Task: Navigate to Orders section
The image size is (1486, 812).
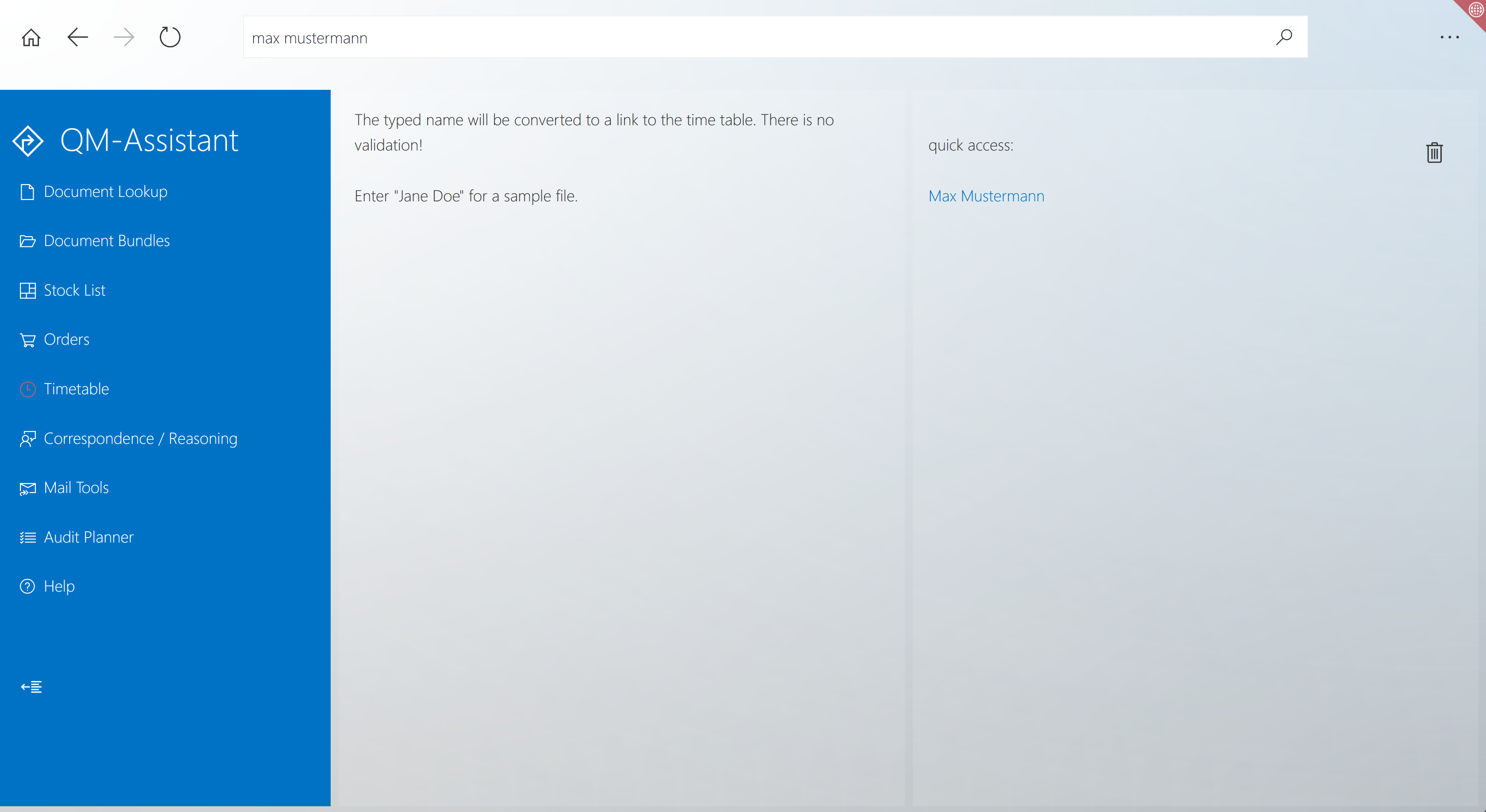Action: pyautogui.click(x=66, y=339)
